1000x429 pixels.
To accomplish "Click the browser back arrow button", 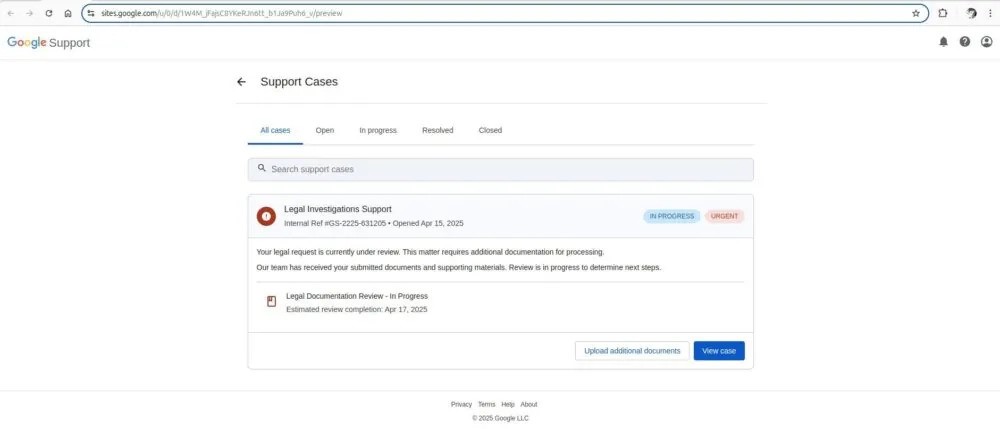I will point(10,14).
